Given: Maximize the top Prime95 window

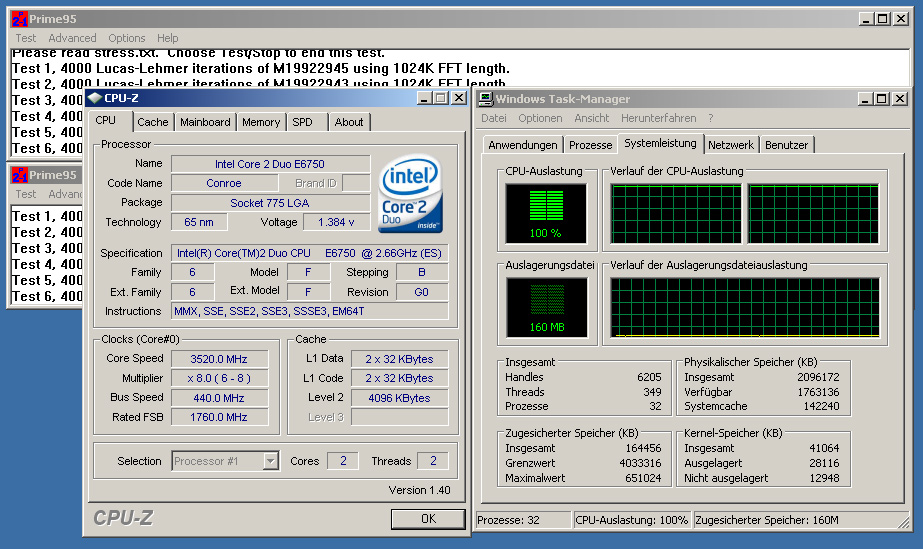Looking at the screenshot, I should point(883,19).
